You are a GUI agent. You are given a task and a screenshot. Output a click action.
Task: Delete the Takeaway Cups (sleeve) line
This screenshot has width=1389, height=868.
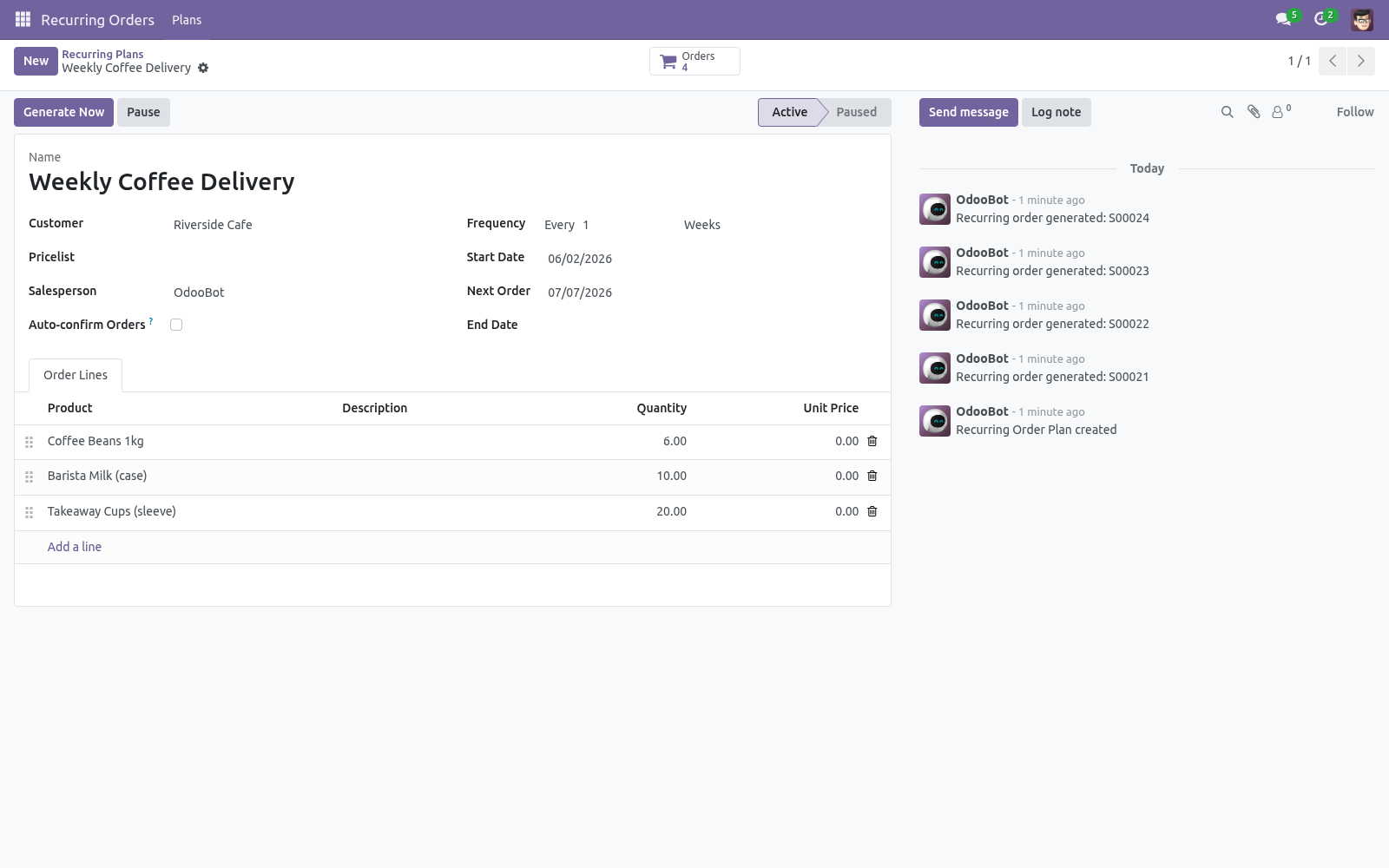click(x=872, y=511)
